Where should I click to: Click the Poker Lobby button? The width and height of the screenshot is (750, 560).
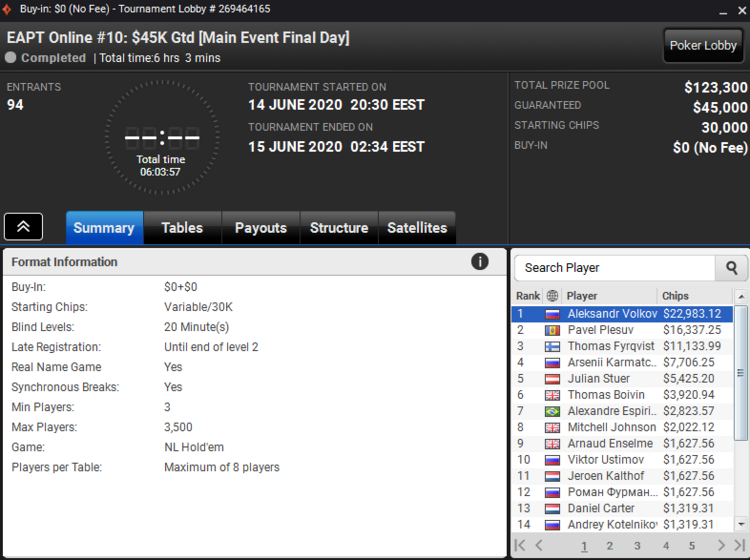click(703, 45)
